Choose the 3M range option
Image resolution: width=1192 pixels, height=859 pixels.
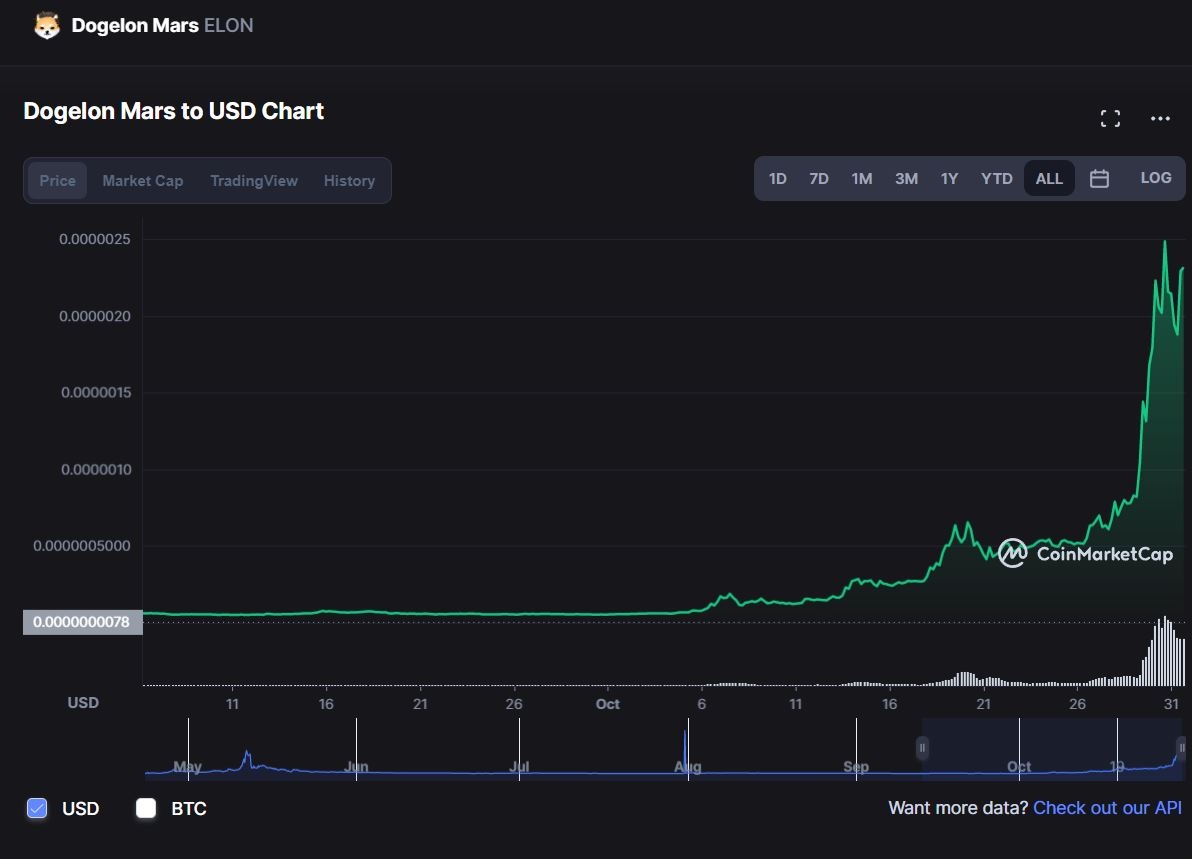coord(906,178)
